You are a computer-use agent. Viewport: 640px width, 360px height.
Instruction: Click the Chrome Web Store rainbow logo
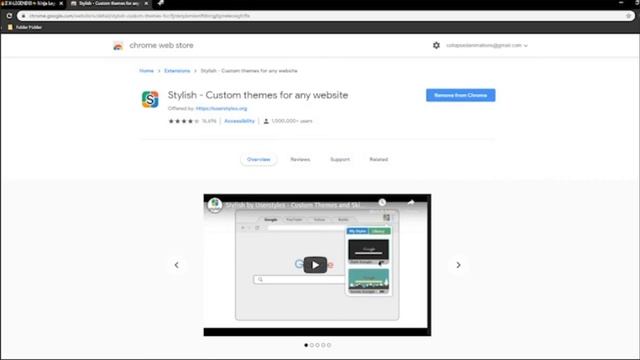tap(118, 46)
